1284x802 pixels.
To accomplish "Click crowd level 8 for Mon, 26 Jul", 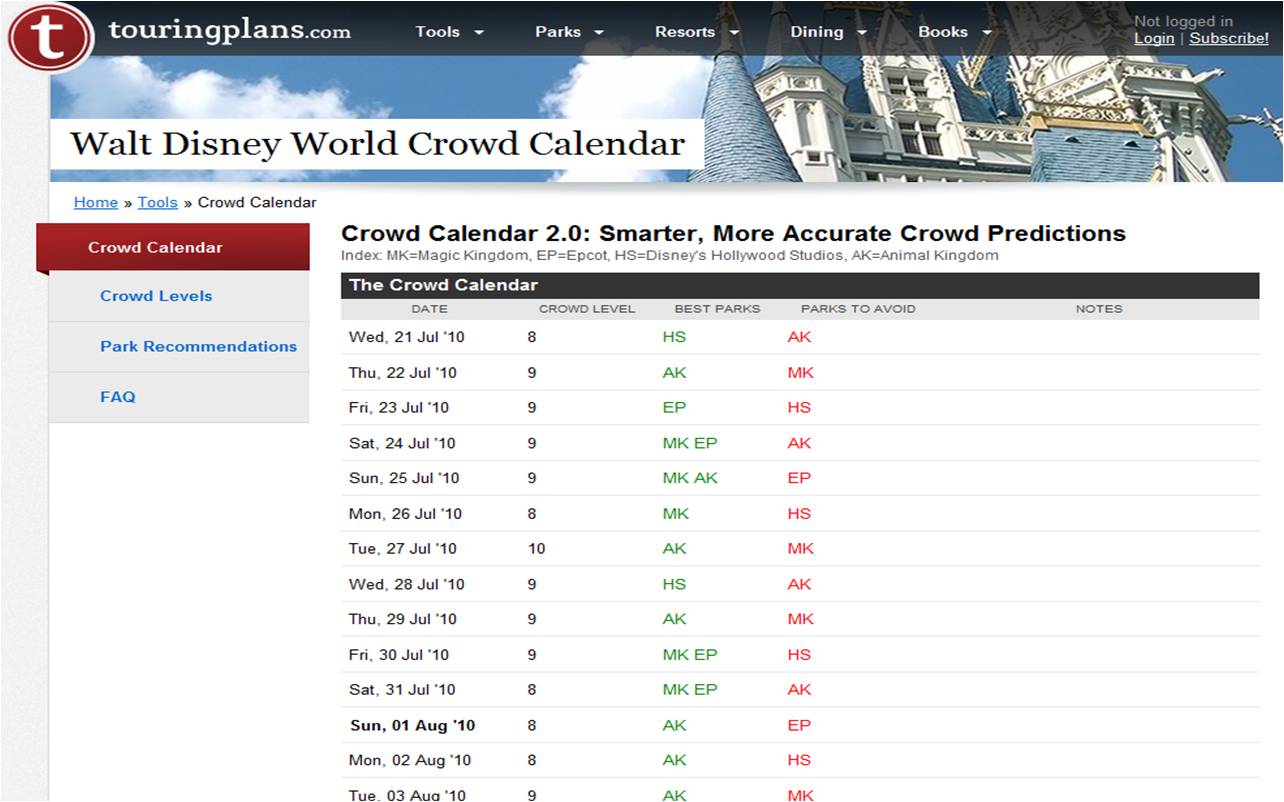I will (x=532, y=514).
